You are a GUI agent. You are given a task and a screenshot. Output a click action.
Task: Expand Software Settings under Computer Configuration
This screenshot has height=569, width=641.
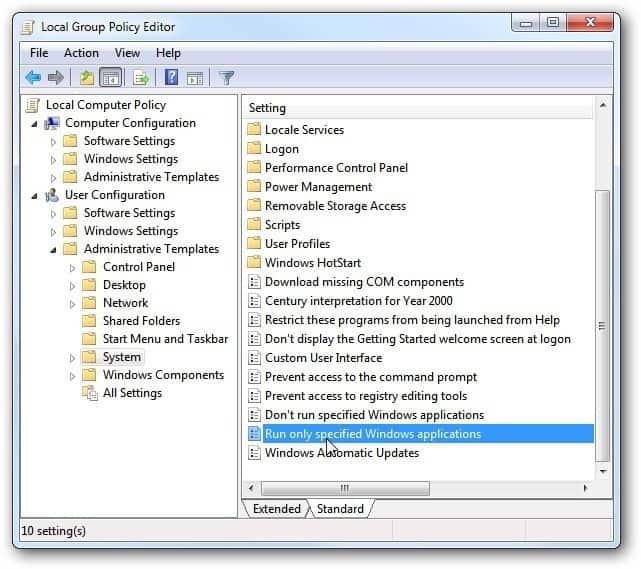[x=53, y=142]
